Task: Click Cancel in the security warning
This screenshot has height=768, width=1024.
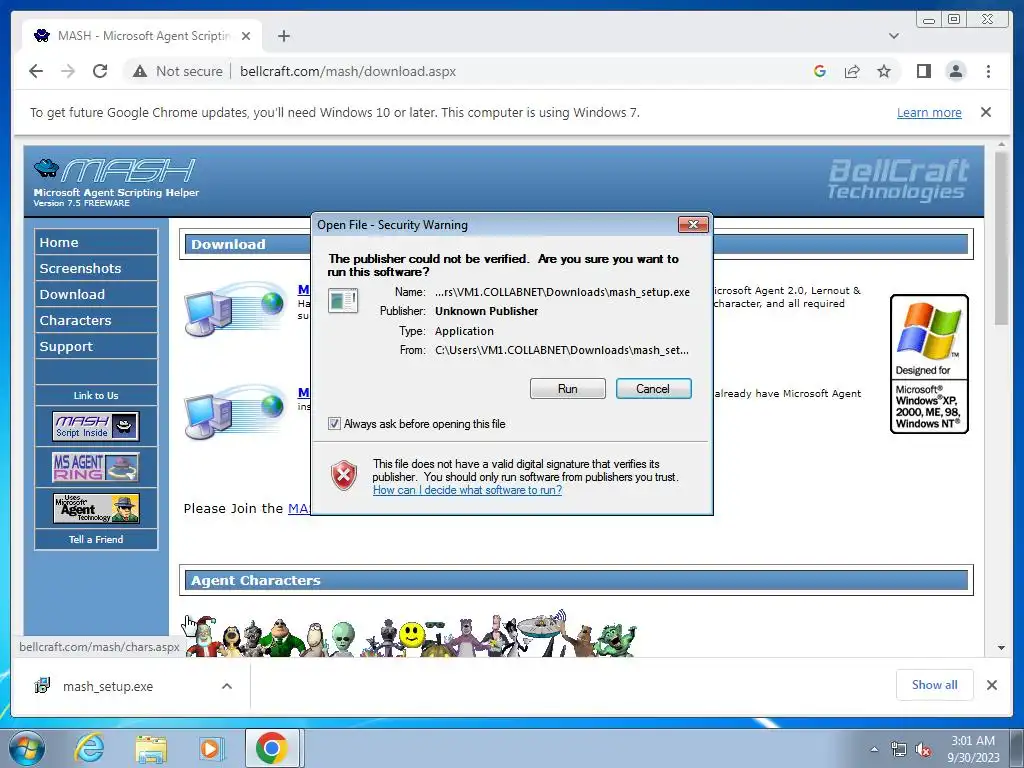Action: pyautogui.click(x=653, y=389)
